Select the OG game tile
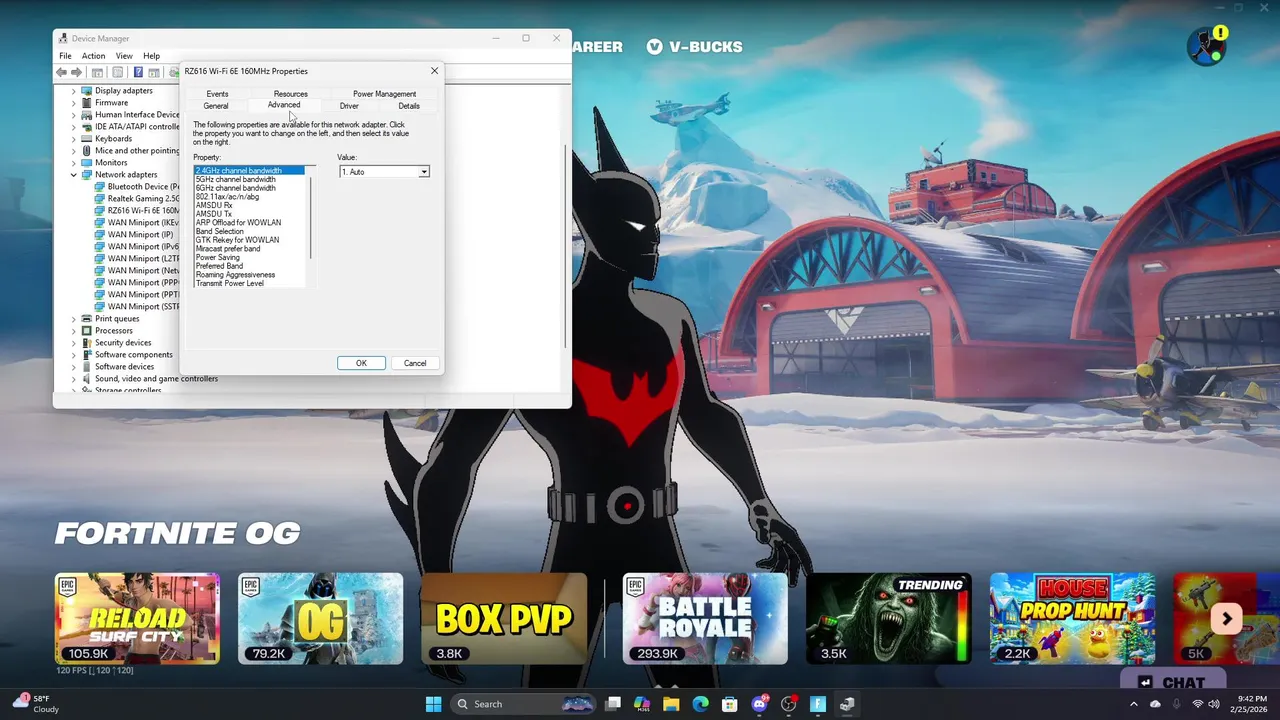The width and height of the screenshot is (1280, 720). (x=320, y=618)
